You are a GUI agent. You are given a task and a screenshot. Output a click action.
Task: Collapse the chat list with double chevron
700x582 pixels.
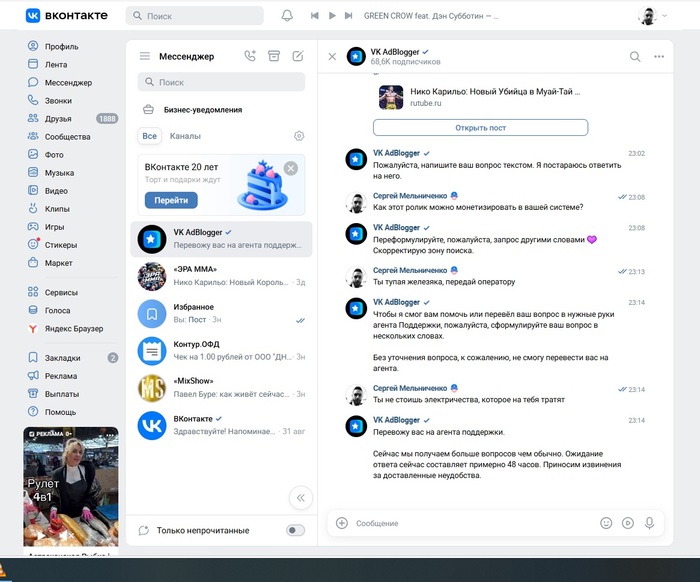point(300,498)
